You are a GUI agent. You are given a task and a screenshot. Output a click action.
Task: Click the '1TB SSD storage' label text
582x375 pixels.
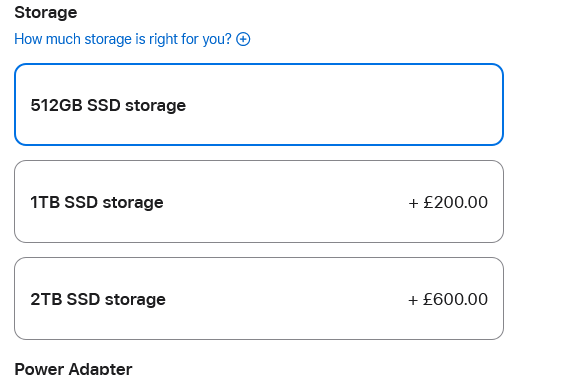coord(97,202)
